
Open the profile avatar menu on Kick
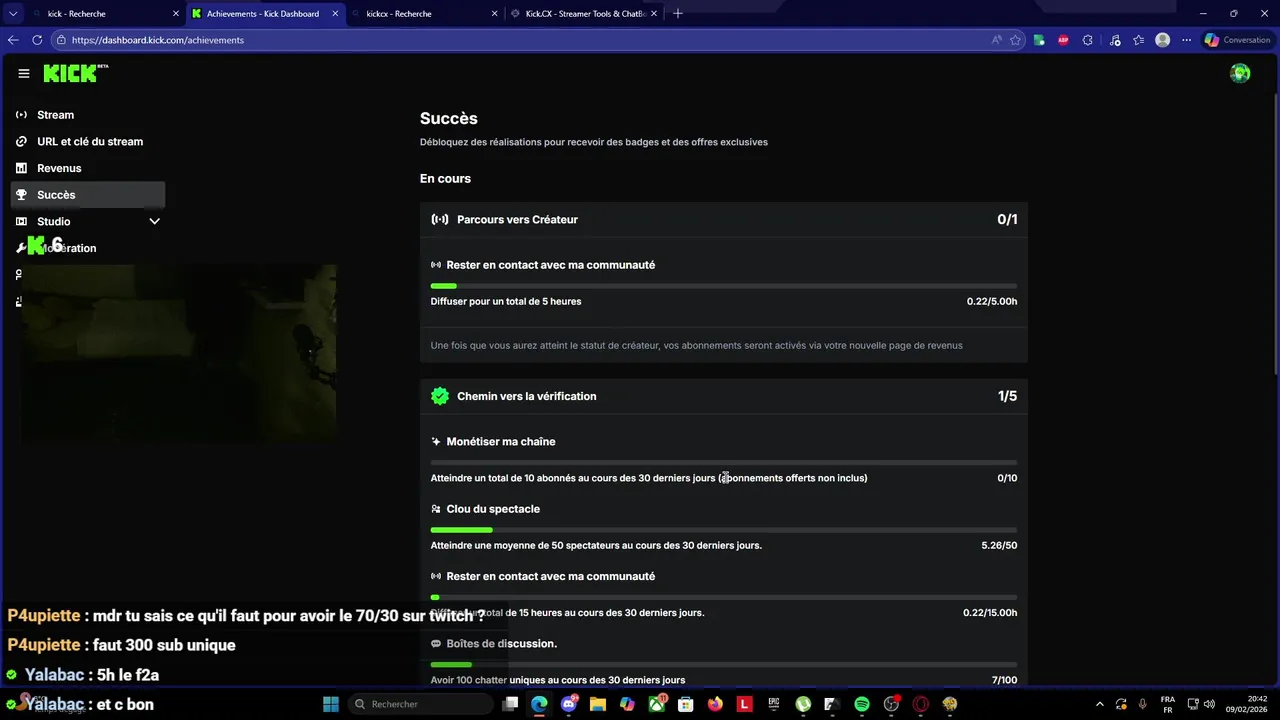pyautogui.click(x=1240, y=73)
